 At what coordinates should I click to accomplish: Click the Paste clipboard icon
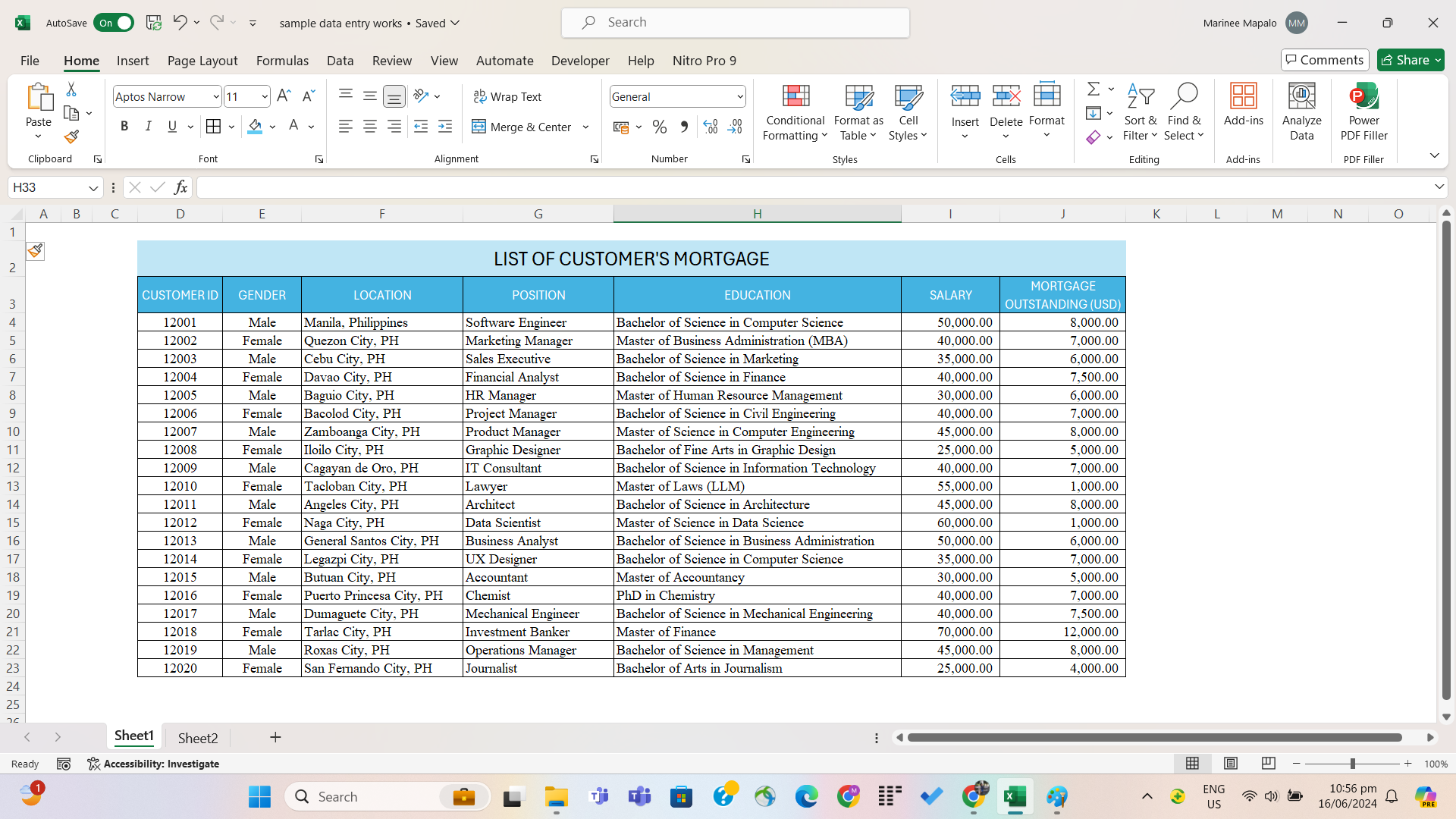coord(39,97)
